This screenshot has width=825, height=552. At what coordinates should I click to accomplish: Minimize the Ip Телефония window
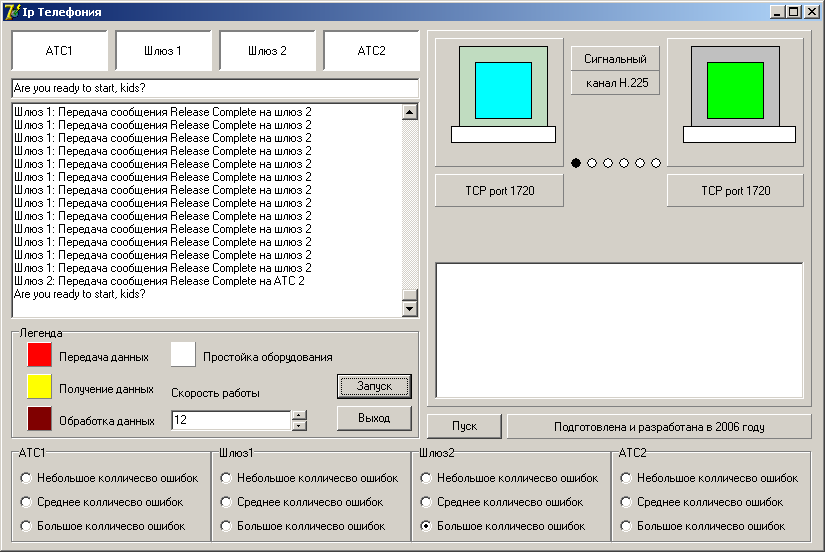point(777,12)
